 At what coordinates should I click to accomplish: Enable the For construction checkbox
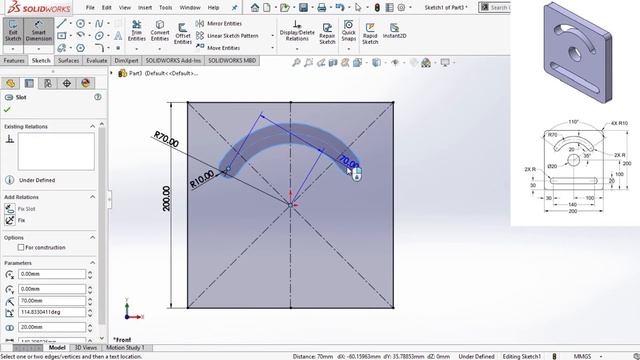tap(21, 247)
